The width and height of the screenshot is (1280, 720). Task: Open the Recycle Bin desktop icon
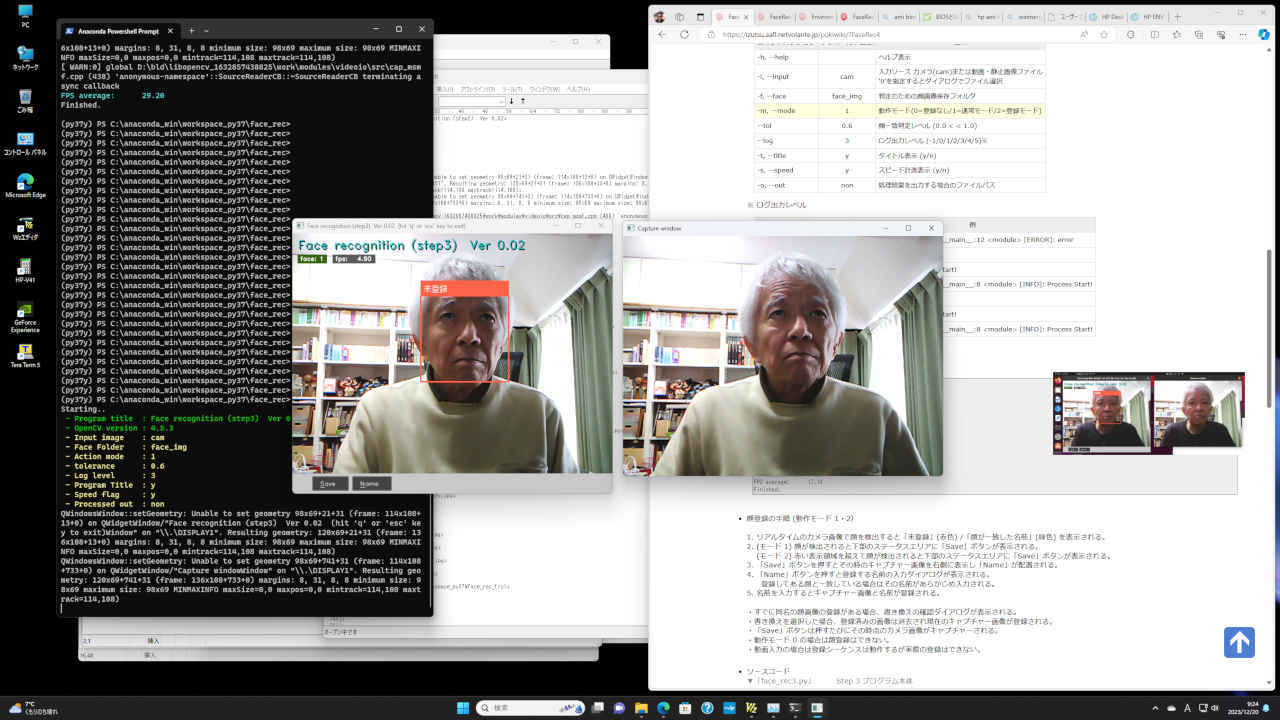click(25, 100)
